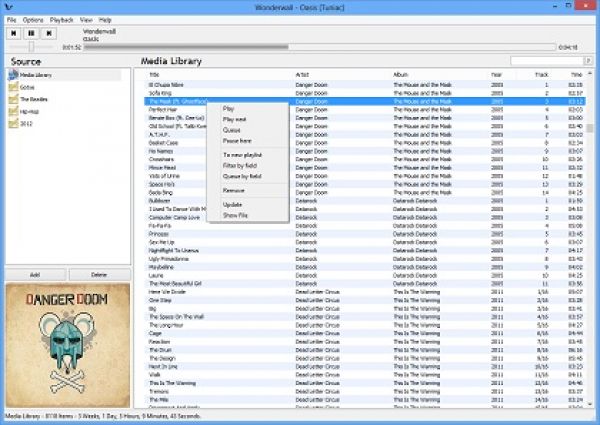This screenshot has height=425, width=600.
Task: Click the Media Library search field
Action: (549, 61)
